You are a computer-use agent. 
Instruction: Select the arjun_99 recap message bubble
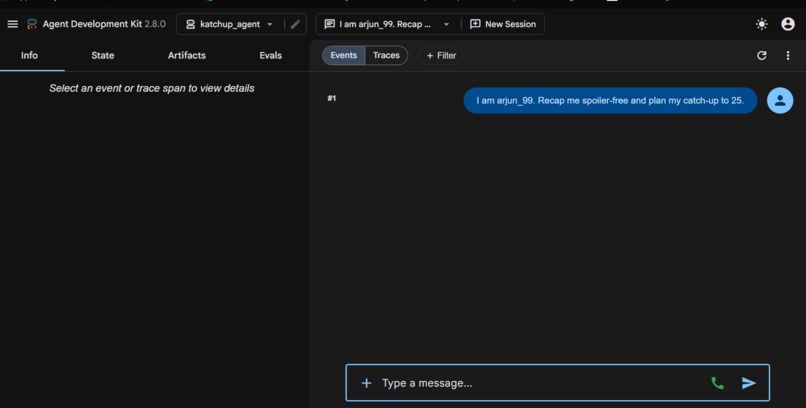[x=610, y=101]
